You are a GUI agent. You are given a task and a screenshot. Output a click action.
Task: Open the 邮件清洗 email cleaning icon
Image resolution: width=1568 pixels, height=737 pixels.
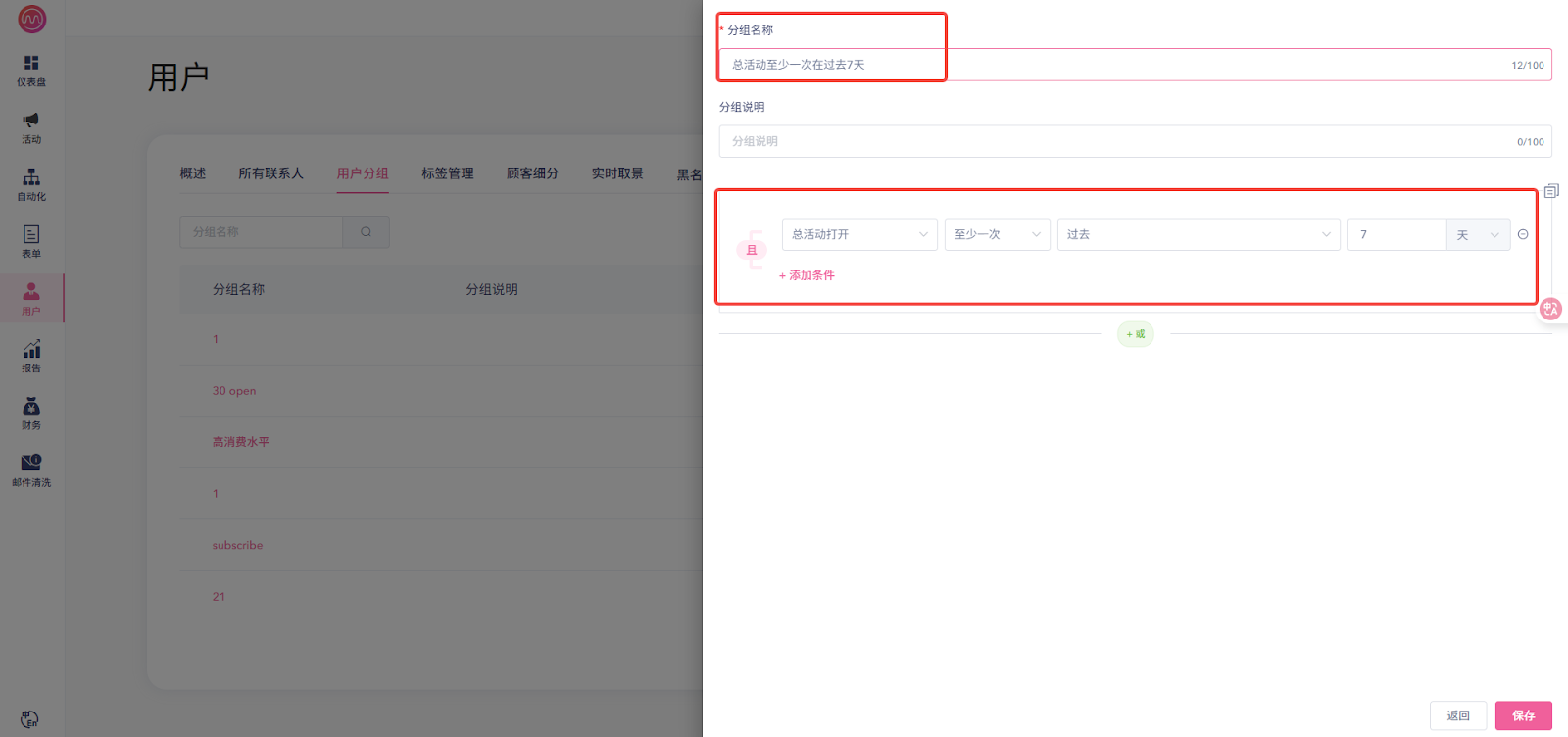click(31, 468)
